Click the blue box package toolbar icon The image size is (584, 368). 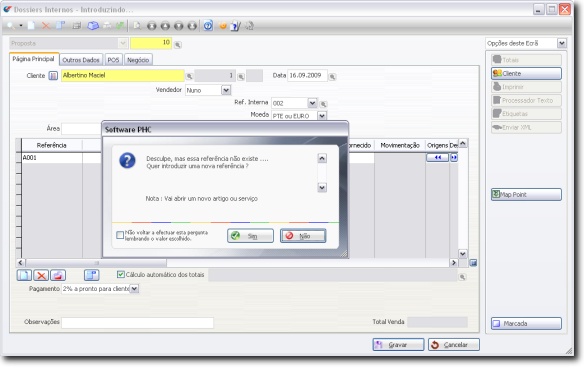93,26
